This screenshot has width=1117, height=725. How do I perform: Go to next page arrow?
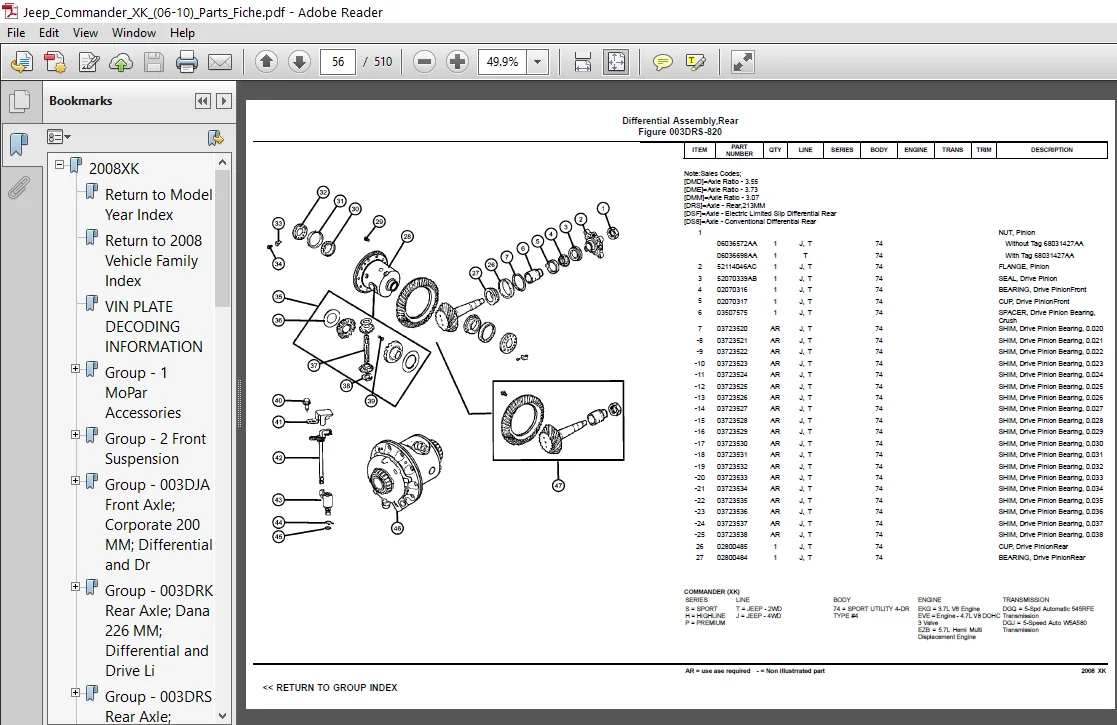[x=299, y=62]
